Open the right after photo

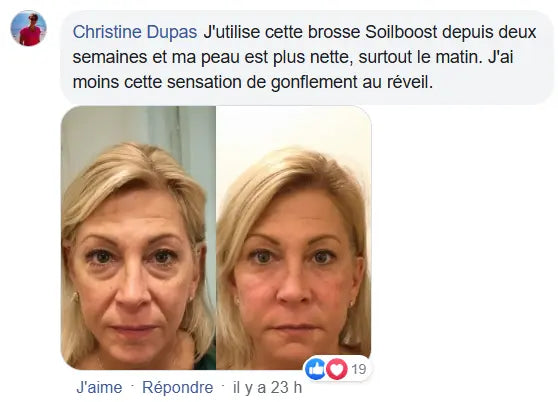[294, 238]
